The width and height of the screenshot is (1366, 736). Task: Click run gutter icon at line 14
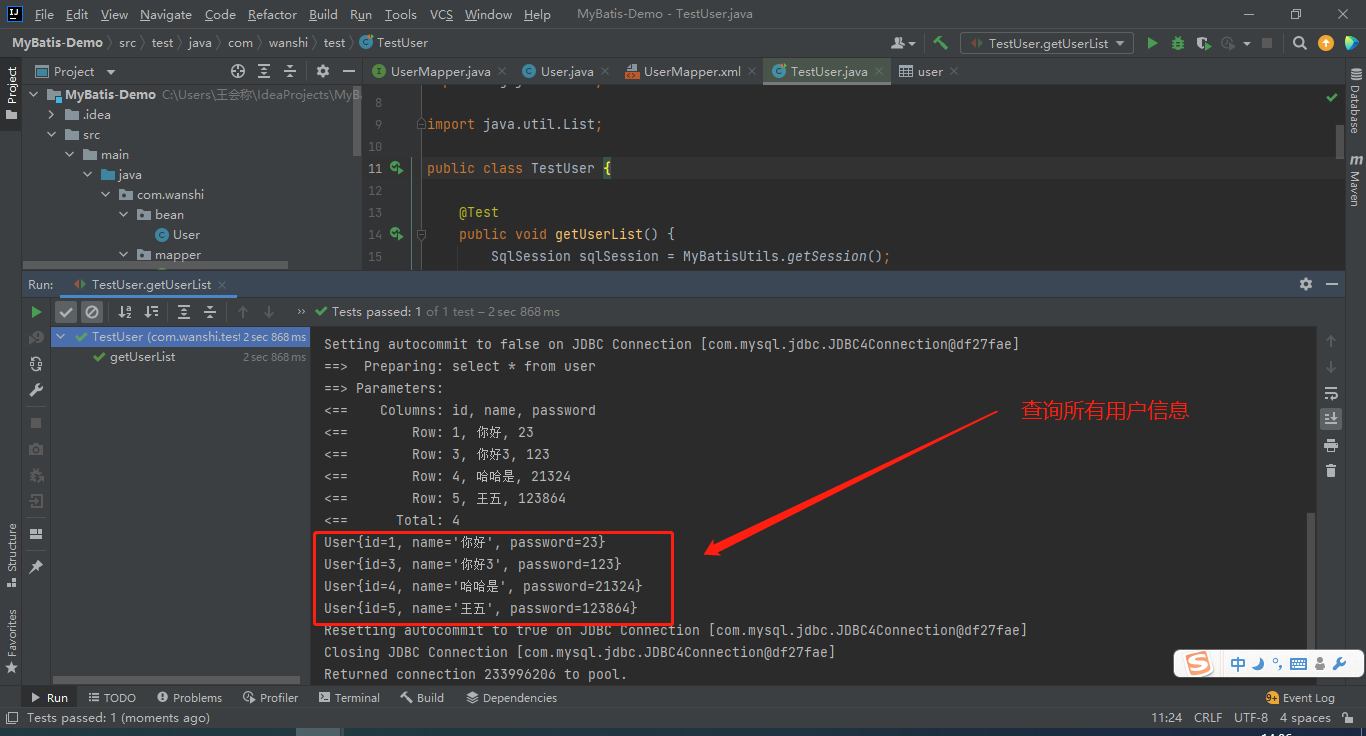point(397,234)
